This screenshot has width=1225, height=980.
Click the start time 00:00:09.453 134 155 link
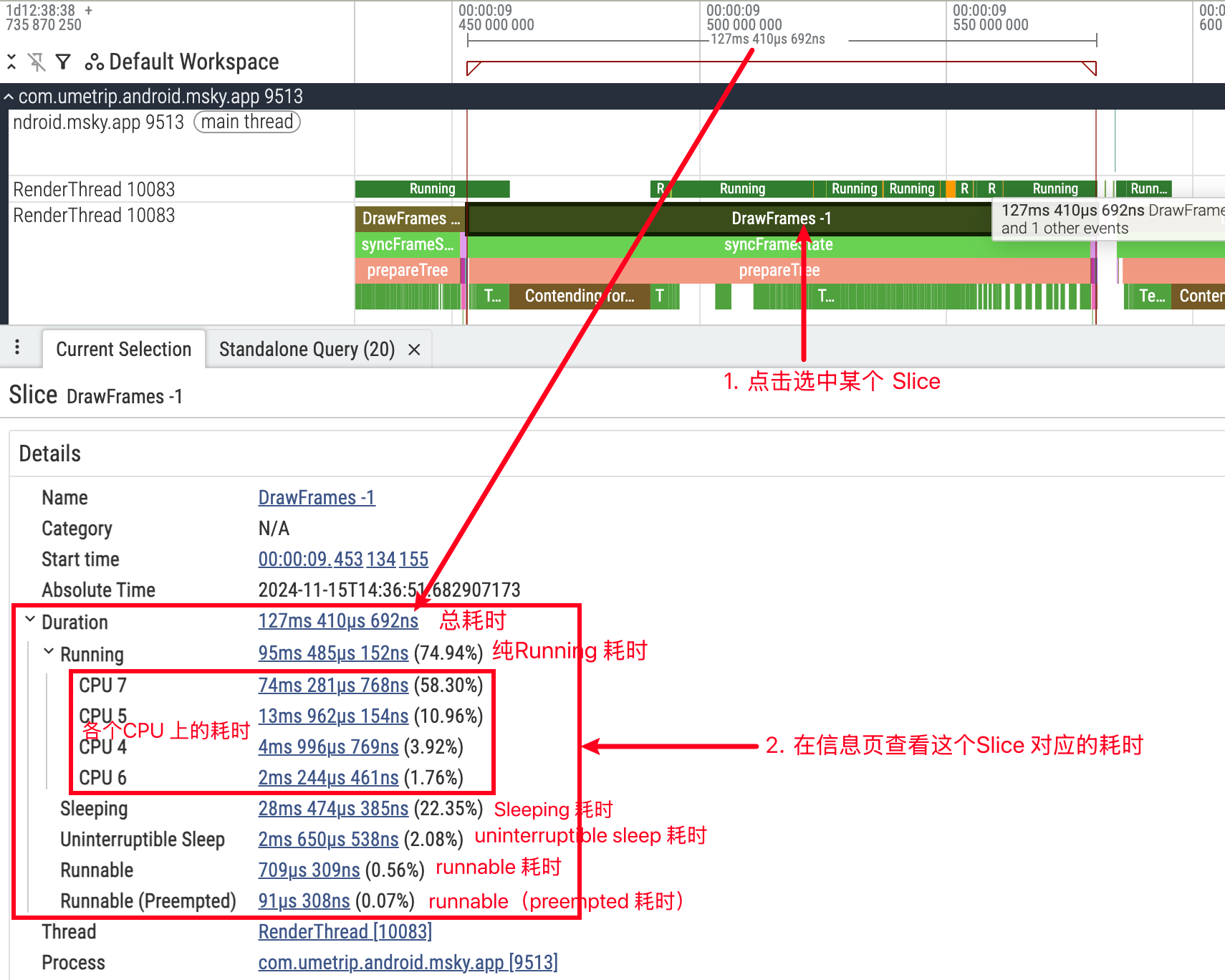[342, 559]
